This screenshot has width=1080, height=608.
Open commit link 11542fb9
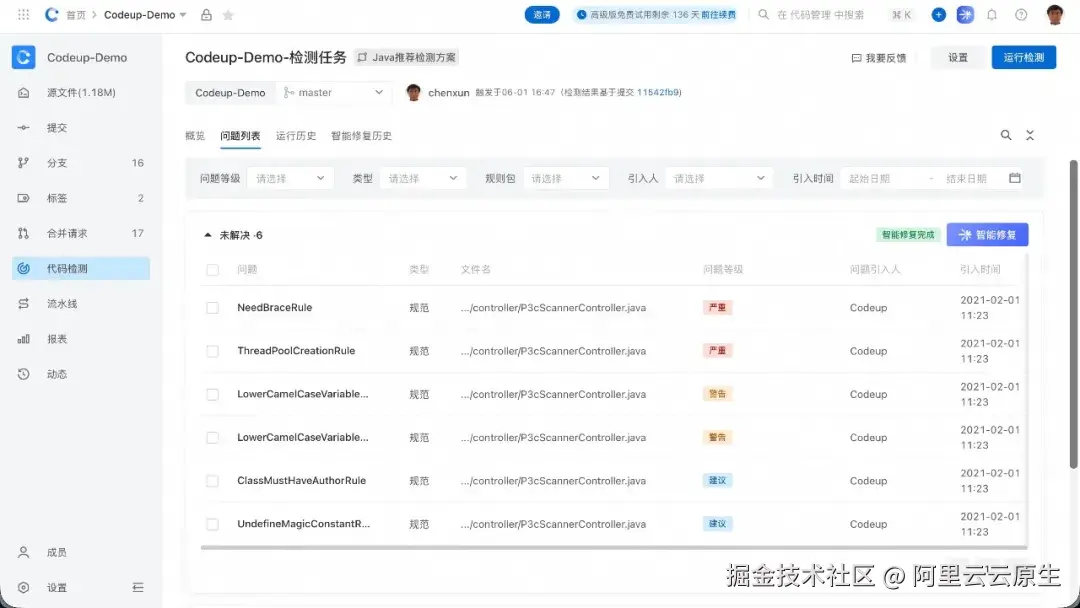(x=658, y=92)
